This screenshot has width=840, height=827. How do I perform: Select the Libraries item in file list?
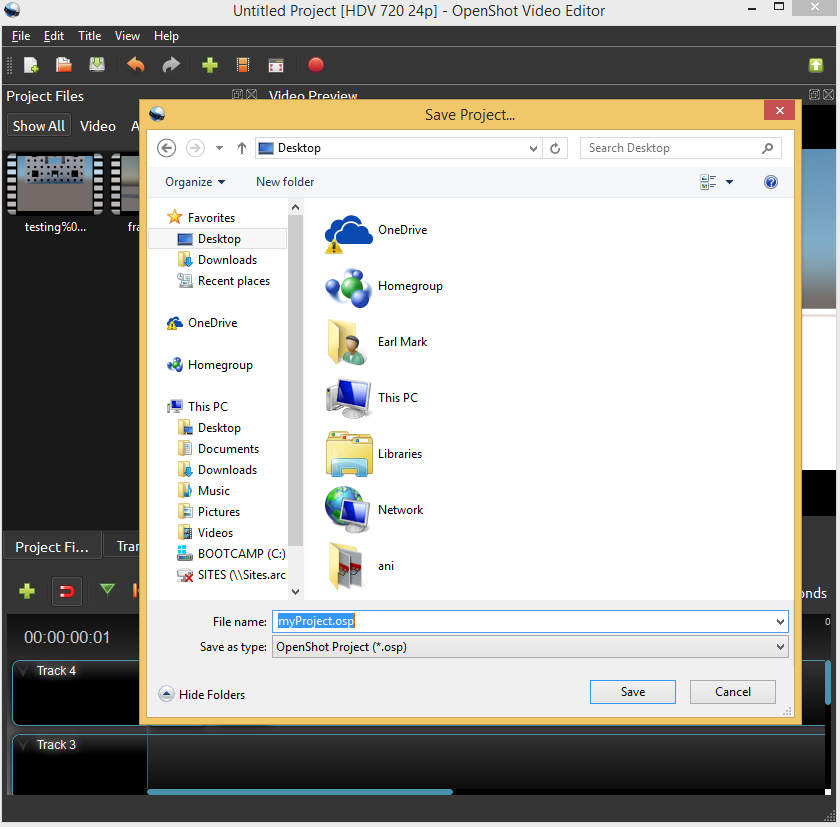click(373, 454)
